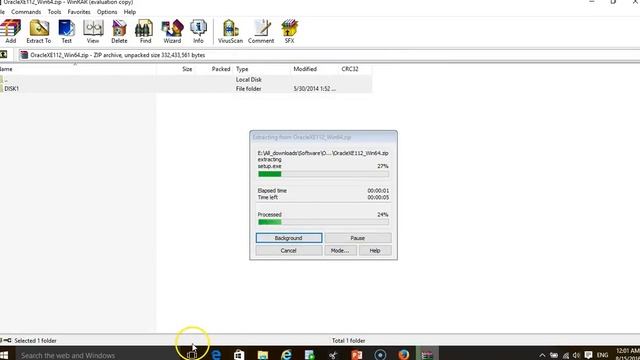Screen dimensions: 640x360
Task: Open the Windows Store taskbar icon
Action: click(x=239, y=355)
